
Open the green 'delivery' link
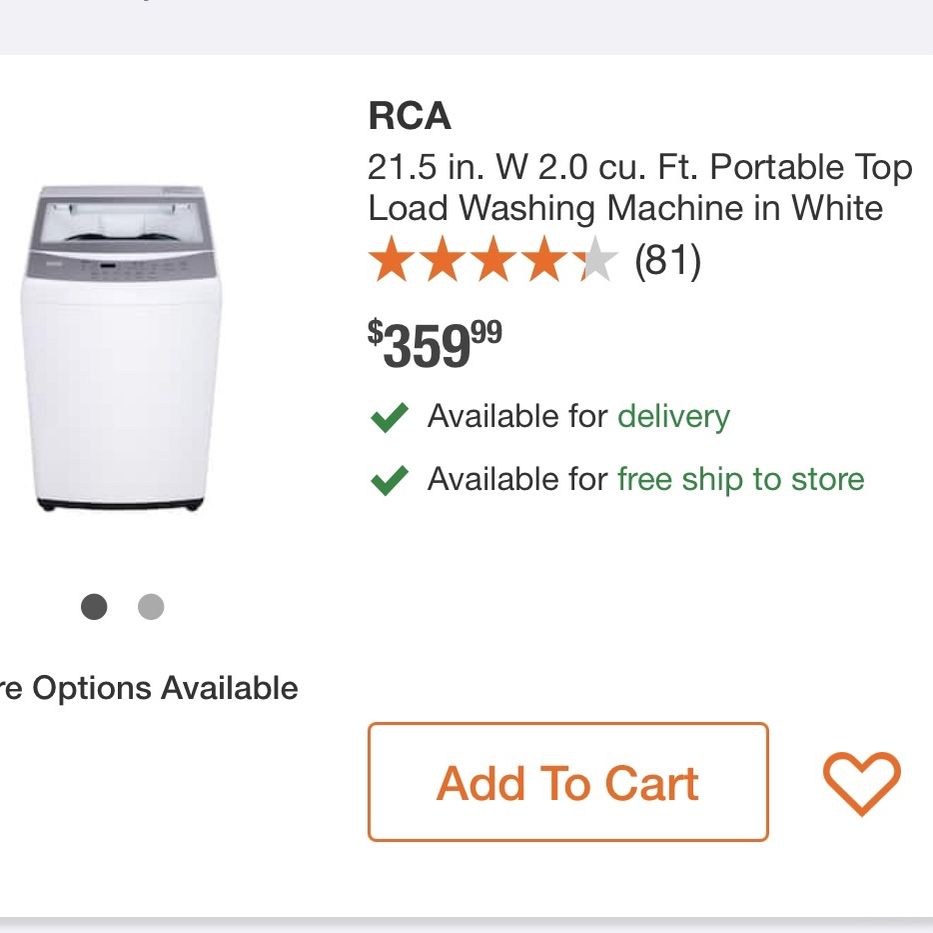(674, 417)
